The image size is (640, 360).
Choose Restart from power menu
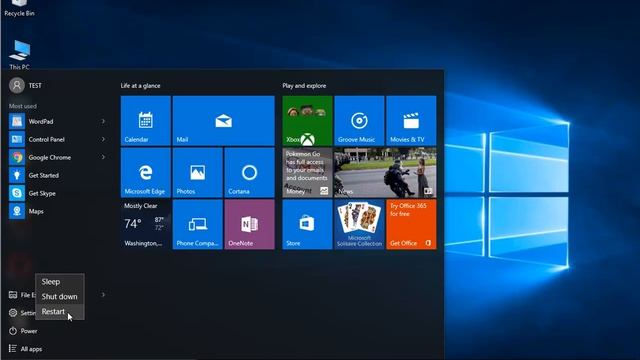coord(60,312)
